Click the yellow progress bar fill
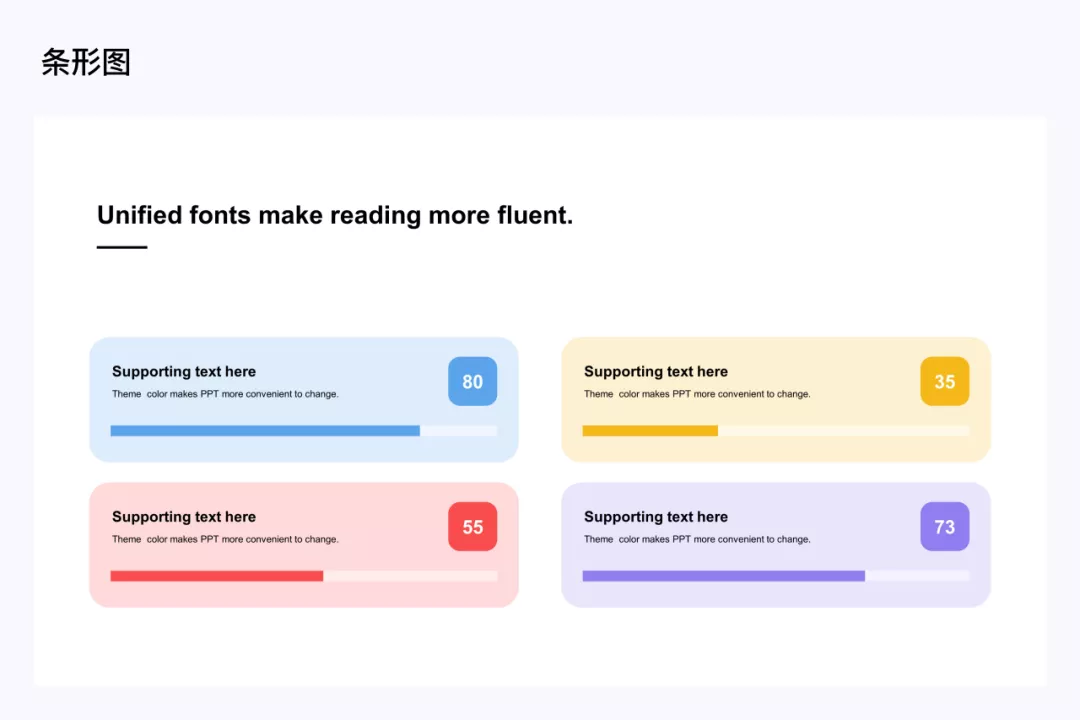 (650, 431)
